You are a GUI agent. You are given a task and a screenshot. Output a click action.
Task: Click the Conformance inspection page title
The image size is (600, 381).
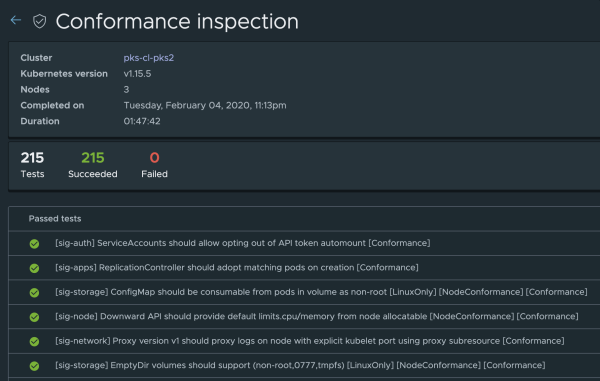177,21
